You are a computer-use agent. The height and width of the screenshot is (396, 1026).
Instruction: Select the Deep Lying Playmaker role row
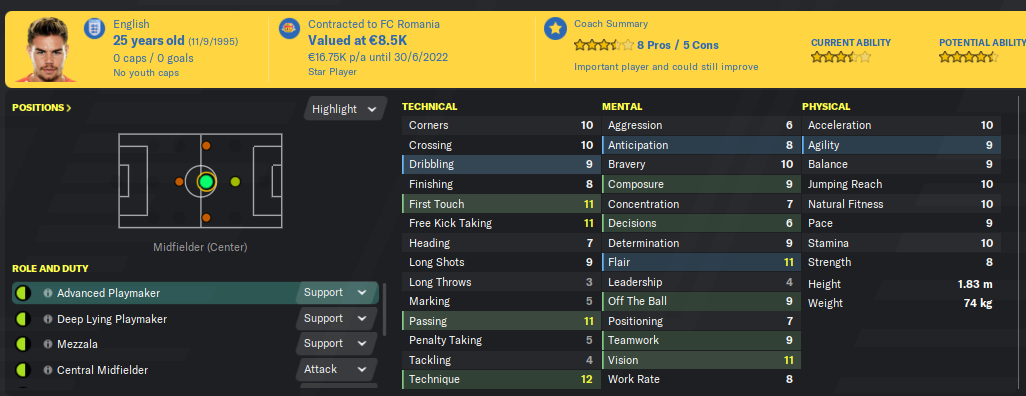click(x=195, y=319)
